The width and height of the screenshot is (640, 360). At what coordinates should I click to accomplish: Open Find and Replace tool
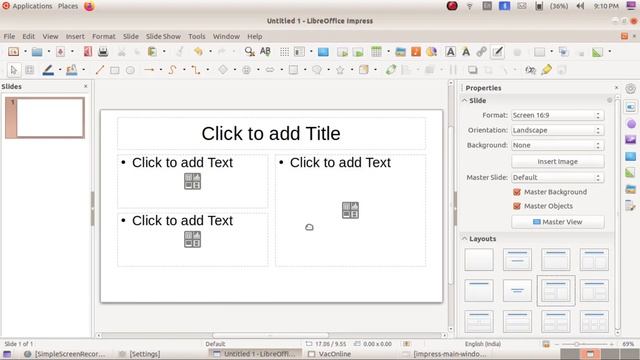(249, 52)
